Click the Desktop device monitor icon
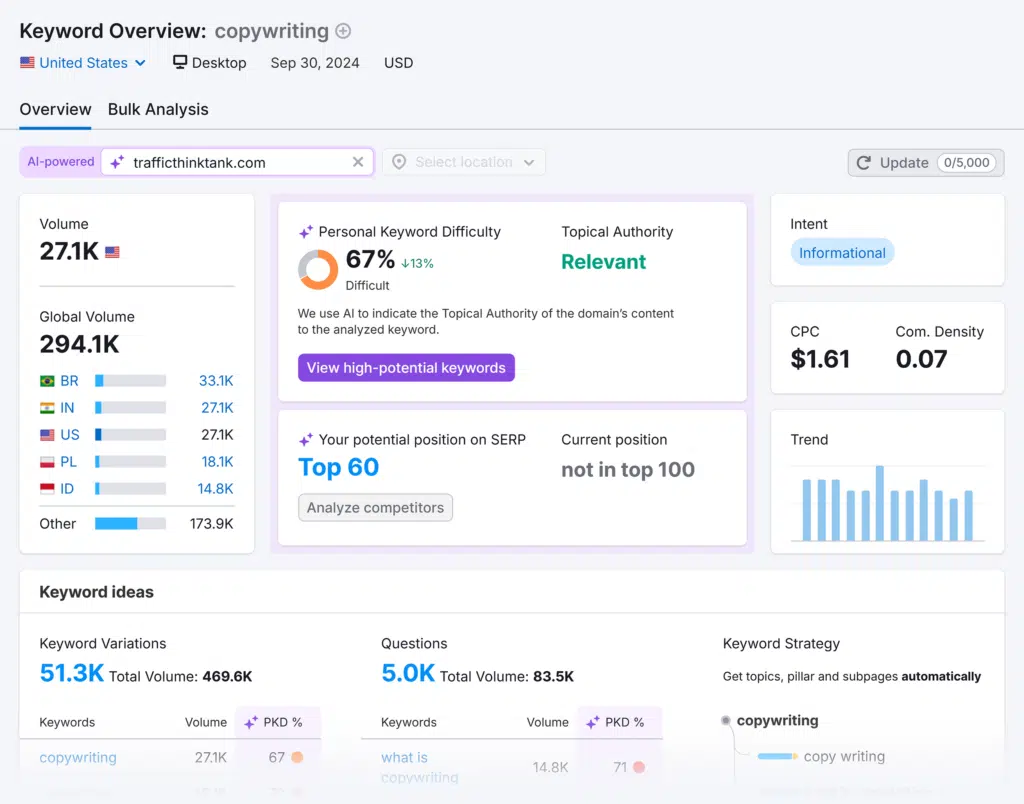Image resolution: width=1024 pixels, height=804 pixels. [180, 62]
